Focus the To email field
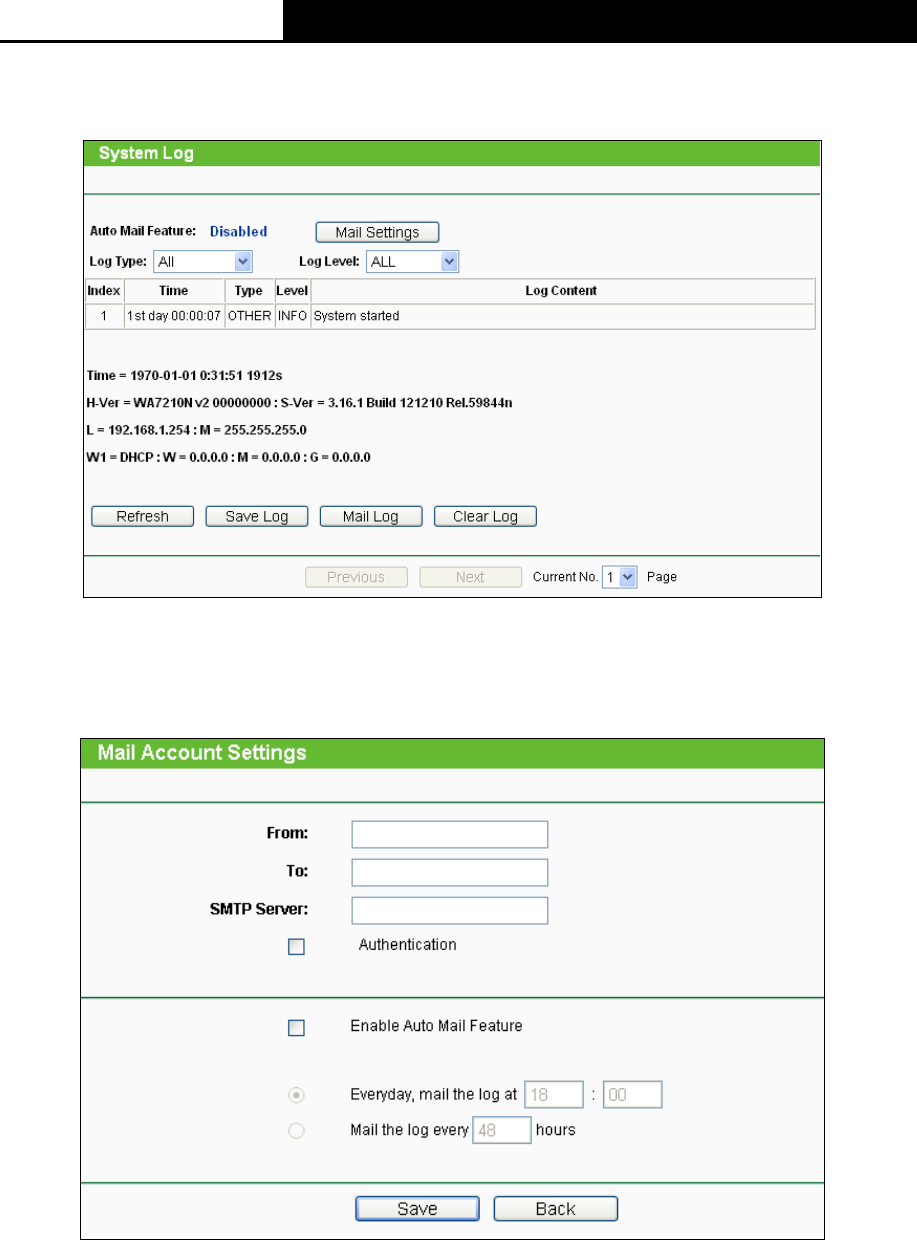This screenshot has height=1240, width=917. tap(450, 872)
